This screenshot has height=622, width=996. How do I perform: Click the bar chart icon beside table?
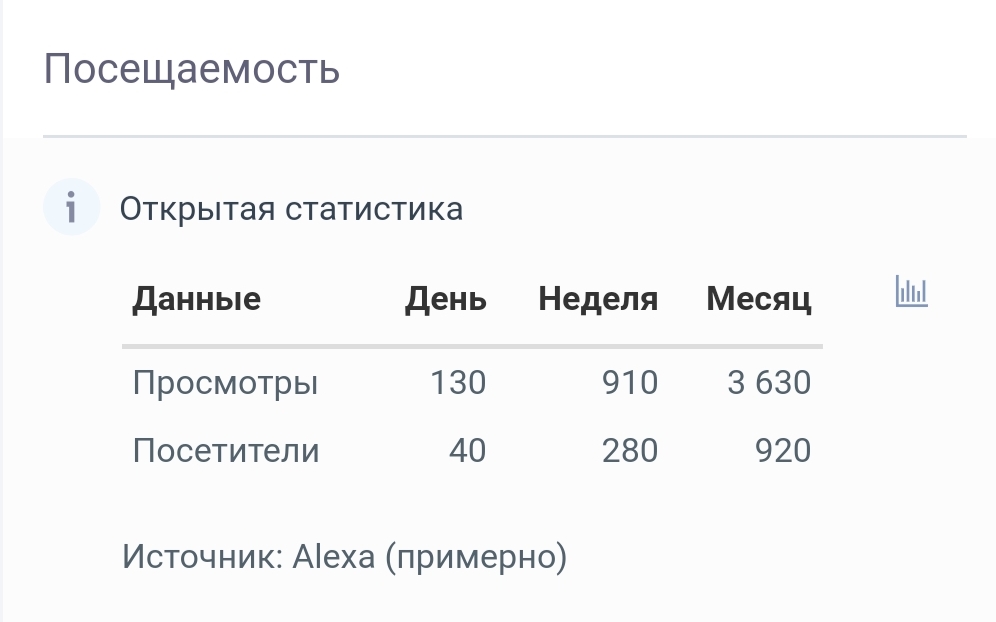(x=912, y=292)
